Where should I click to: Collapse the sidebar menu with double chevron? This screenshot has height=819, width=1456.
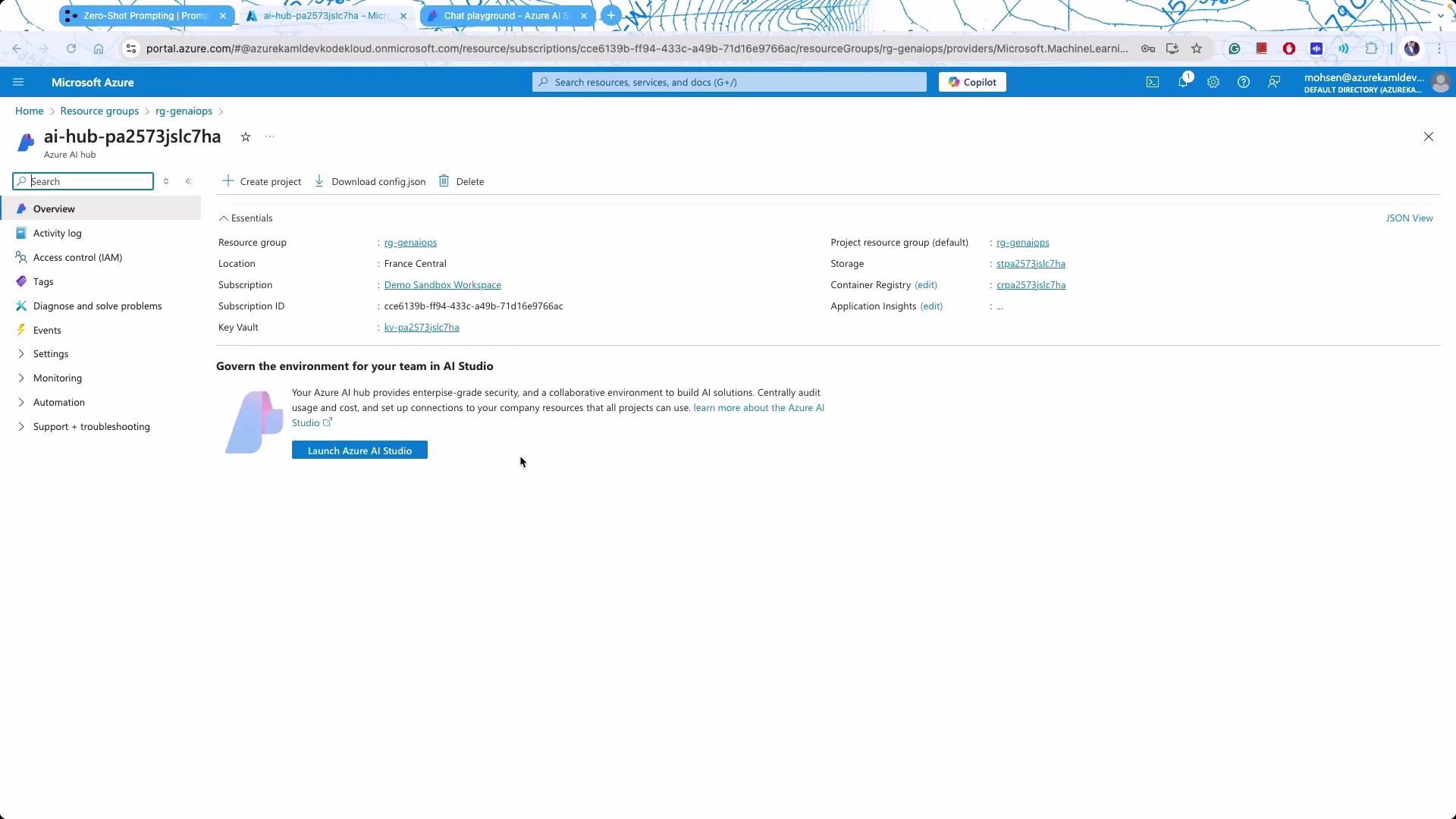[189, 181]
